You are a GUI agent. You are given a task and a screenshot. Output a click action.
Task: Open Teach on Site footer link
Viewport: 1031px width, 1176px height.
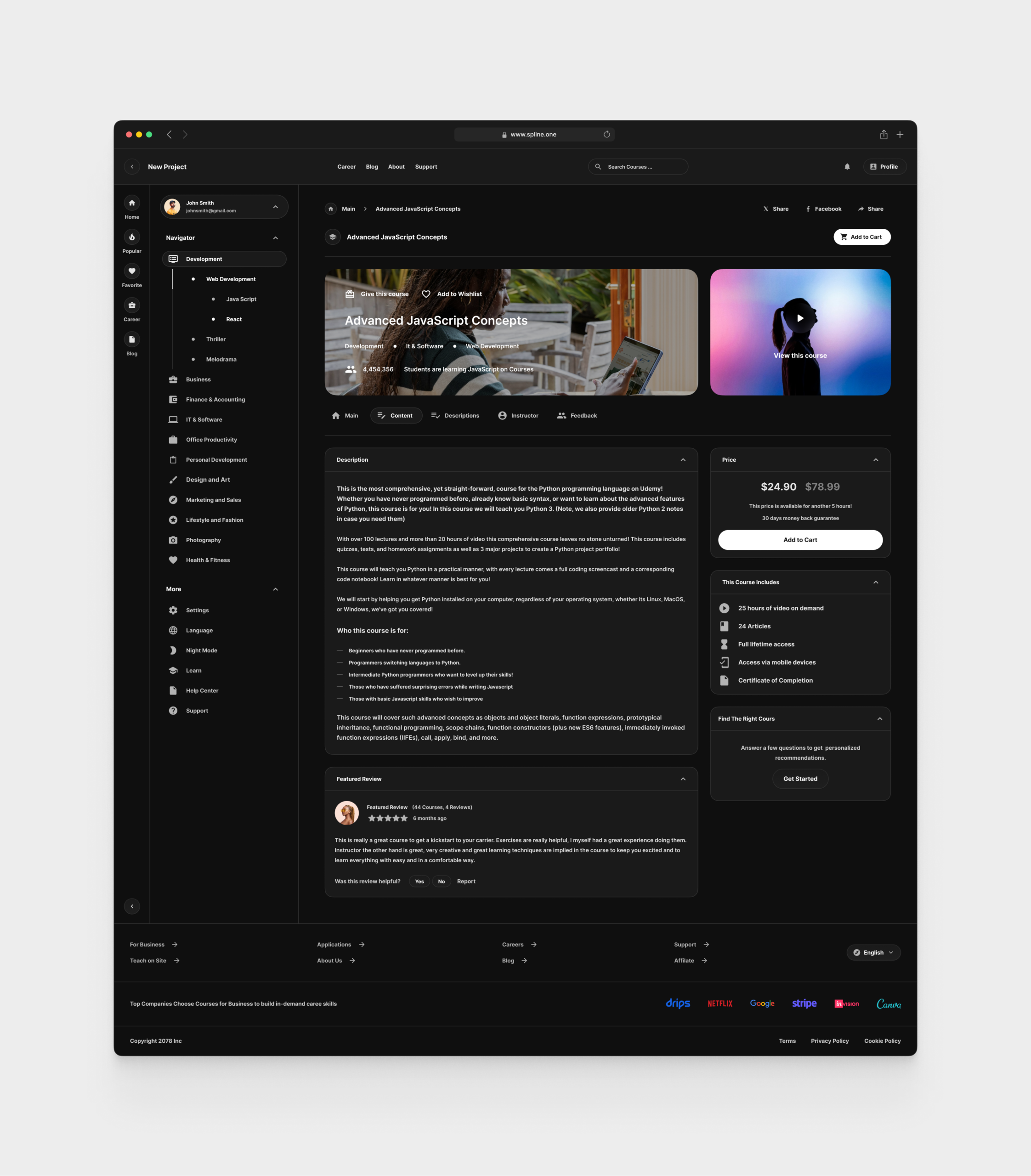click(155, 961)
